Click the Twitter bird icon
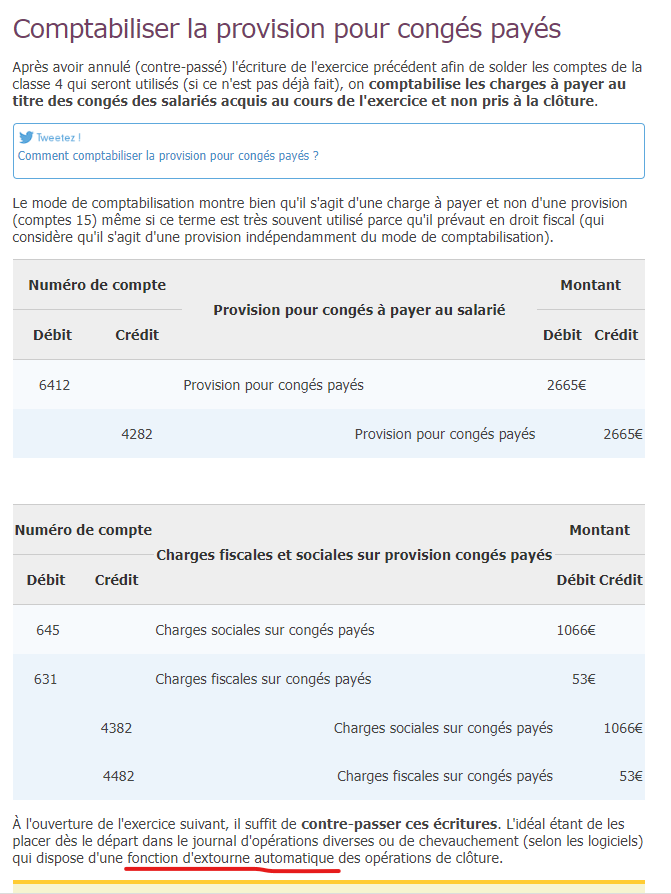 26,138
